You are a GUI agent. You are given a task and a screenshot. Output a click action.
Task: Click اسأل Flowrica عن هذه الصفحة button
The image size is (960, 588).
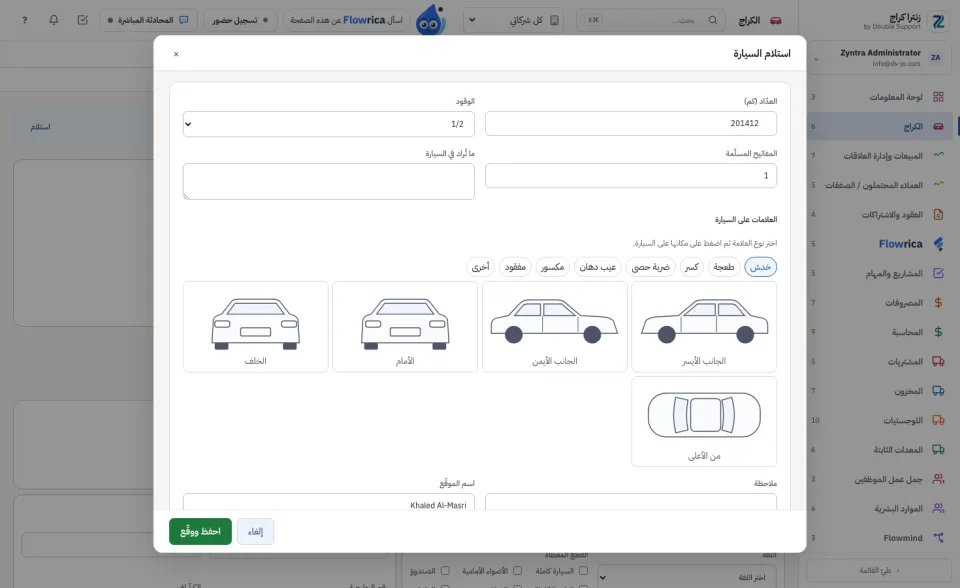(x=347, y=20)
